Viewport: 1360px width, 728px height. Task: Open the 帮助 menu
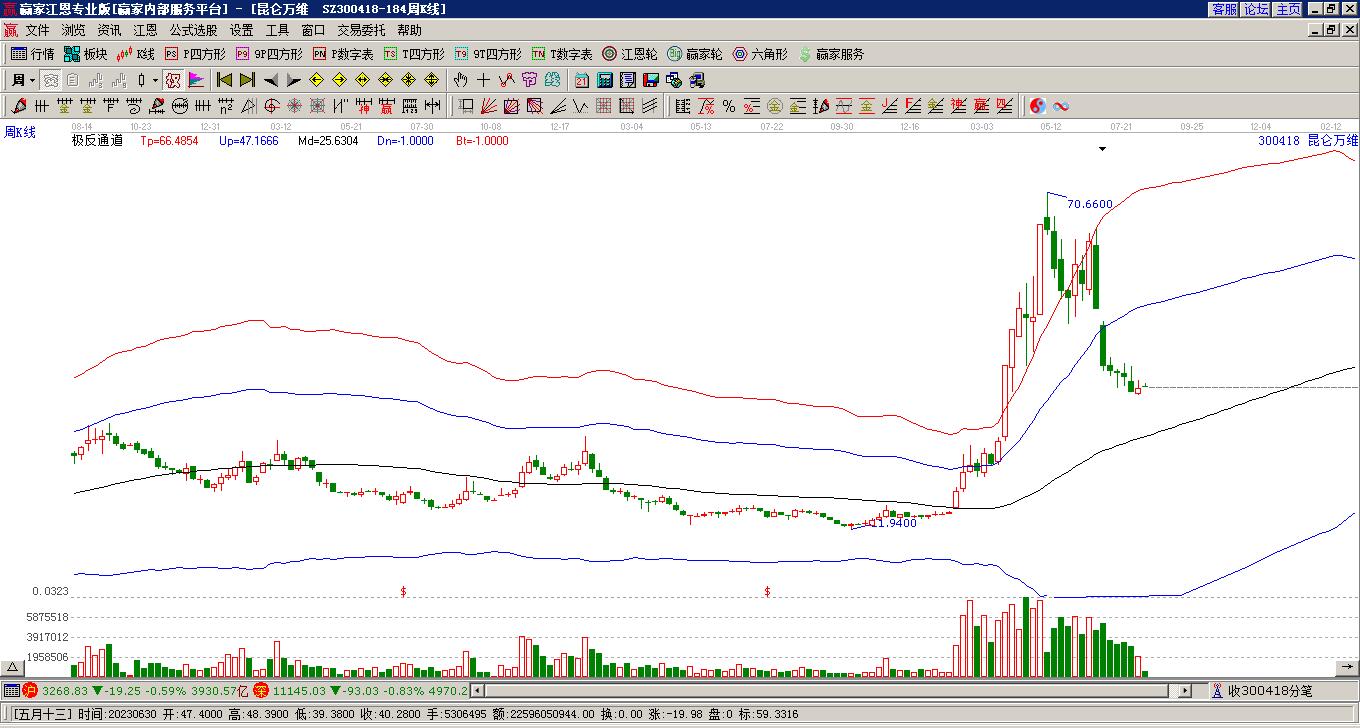[409, 30]
